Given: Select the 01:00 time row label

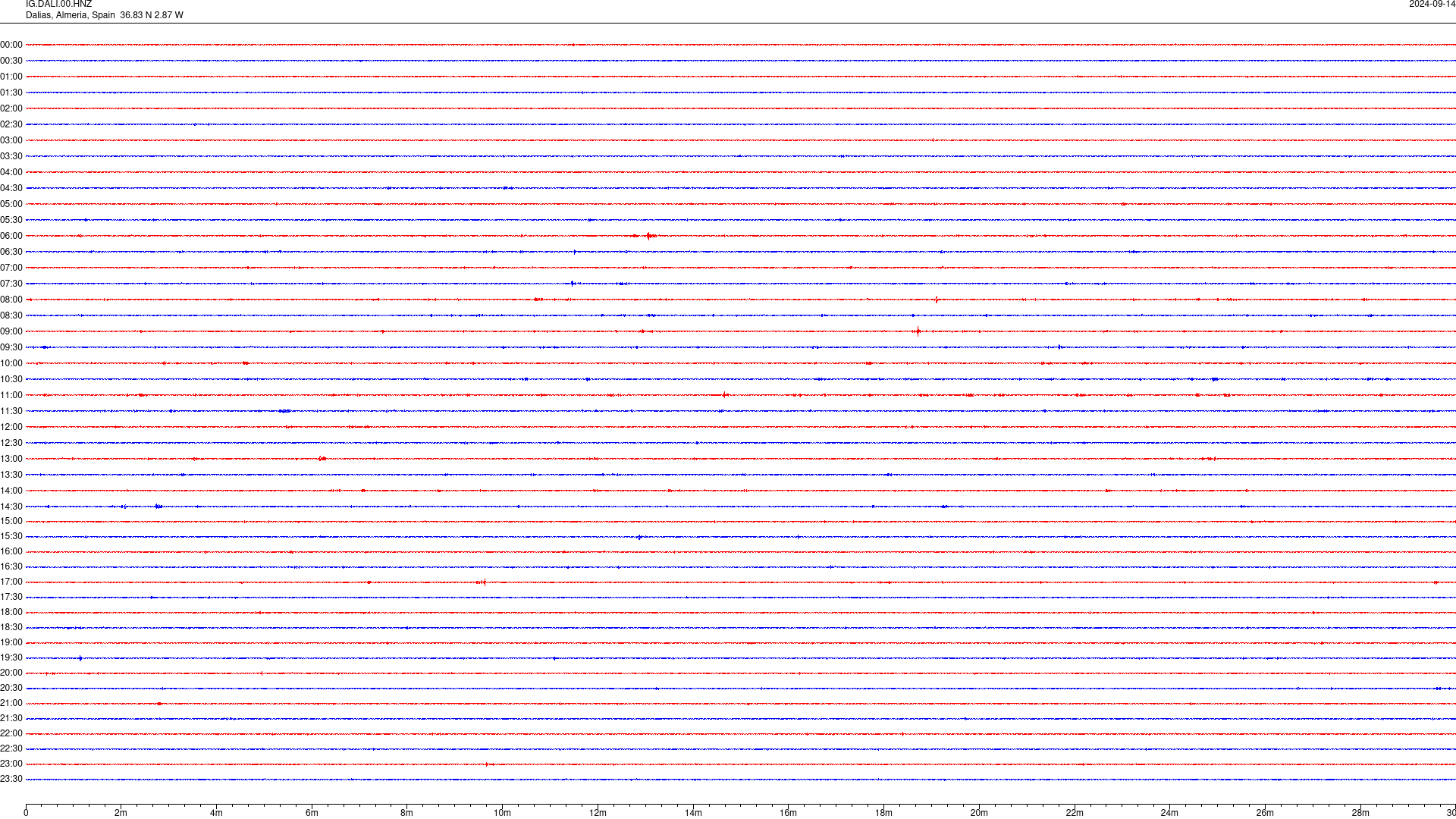Looking at the screenshot, I should click(x=11, y=77).
